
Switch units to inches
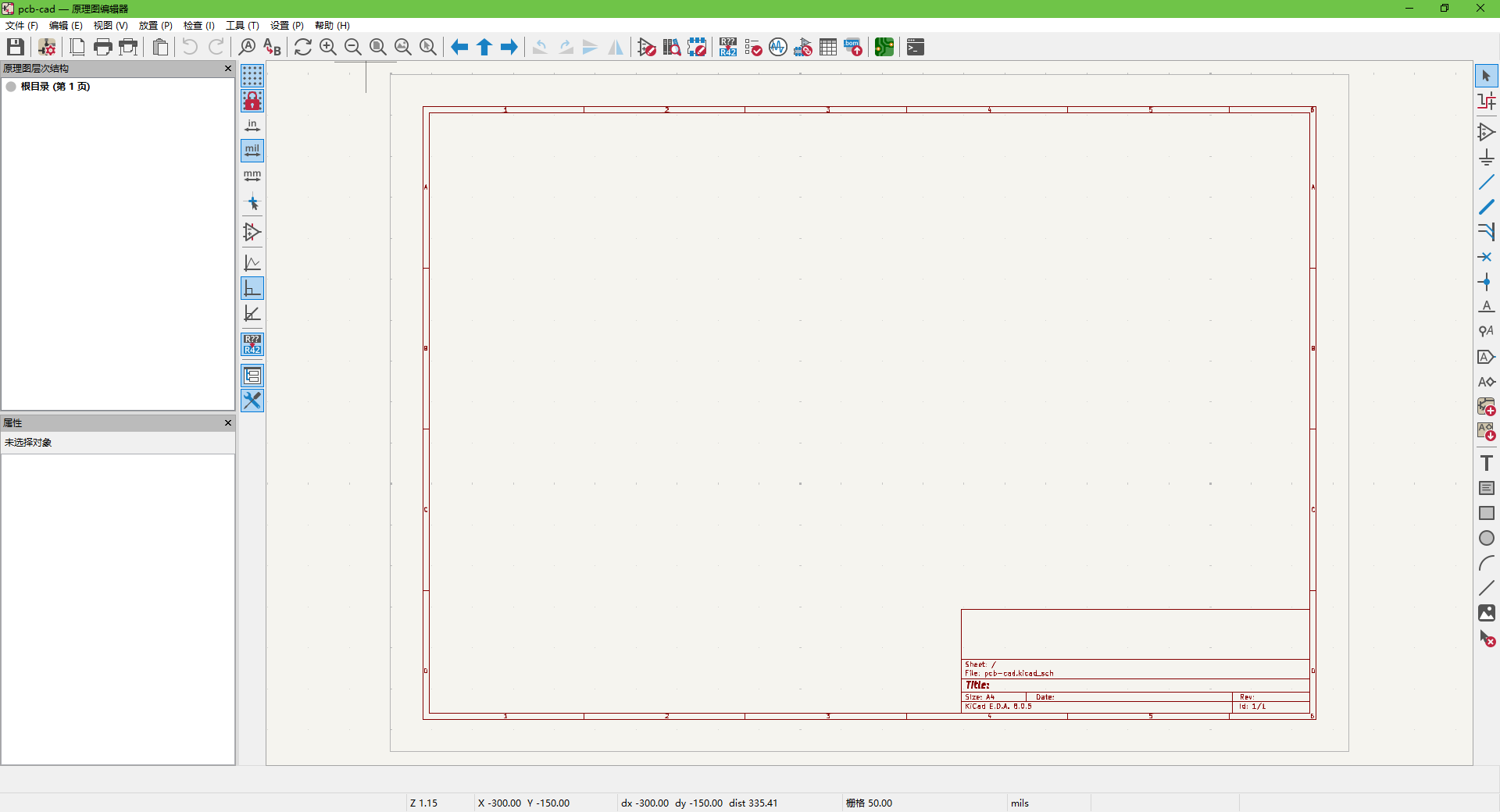pyautogui.click(x=252, y=126)
